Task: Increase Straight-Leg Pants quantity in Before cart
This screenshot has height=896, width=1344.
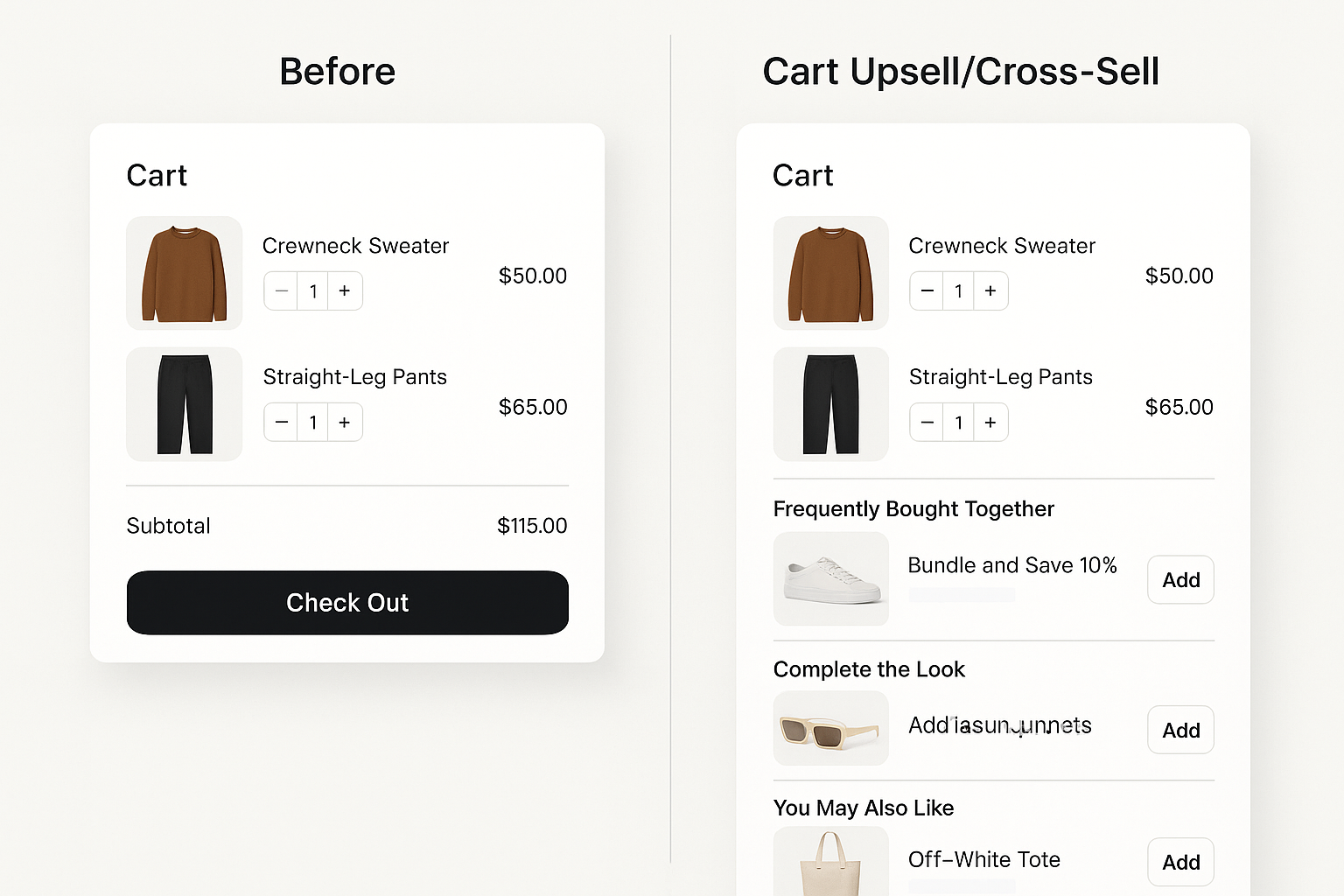Action: click(x=345, y=422)
